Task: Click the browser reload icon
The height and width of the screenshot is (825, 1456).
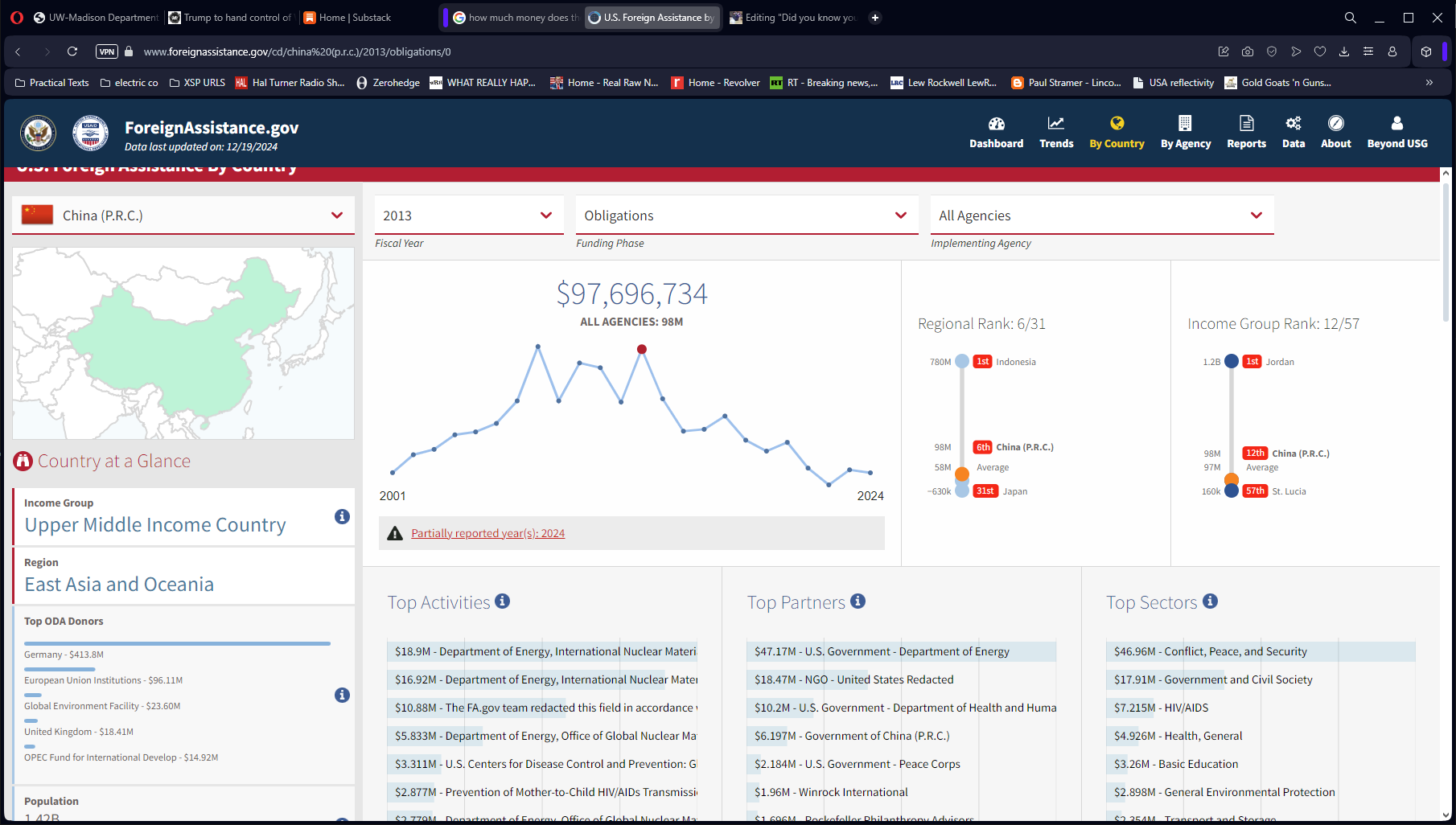Action: [72, 51]
